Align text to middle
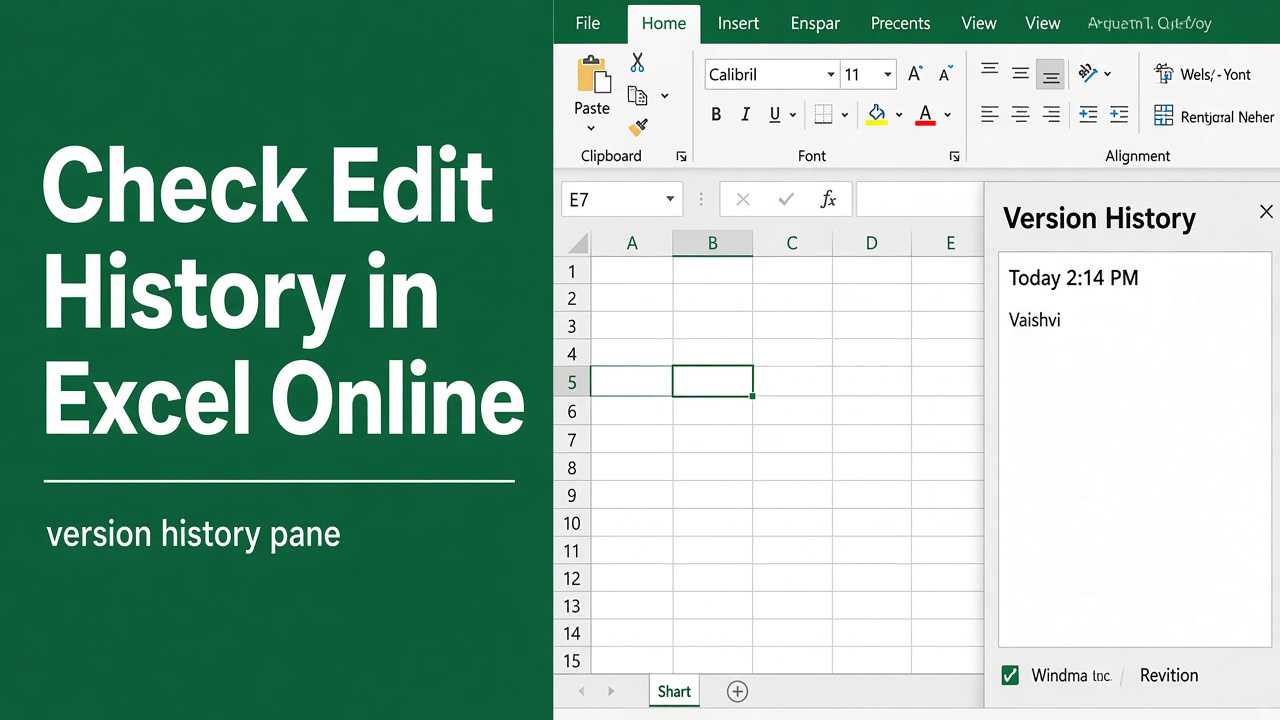Screen dimensions: 1280x720 coord(1020,73)
